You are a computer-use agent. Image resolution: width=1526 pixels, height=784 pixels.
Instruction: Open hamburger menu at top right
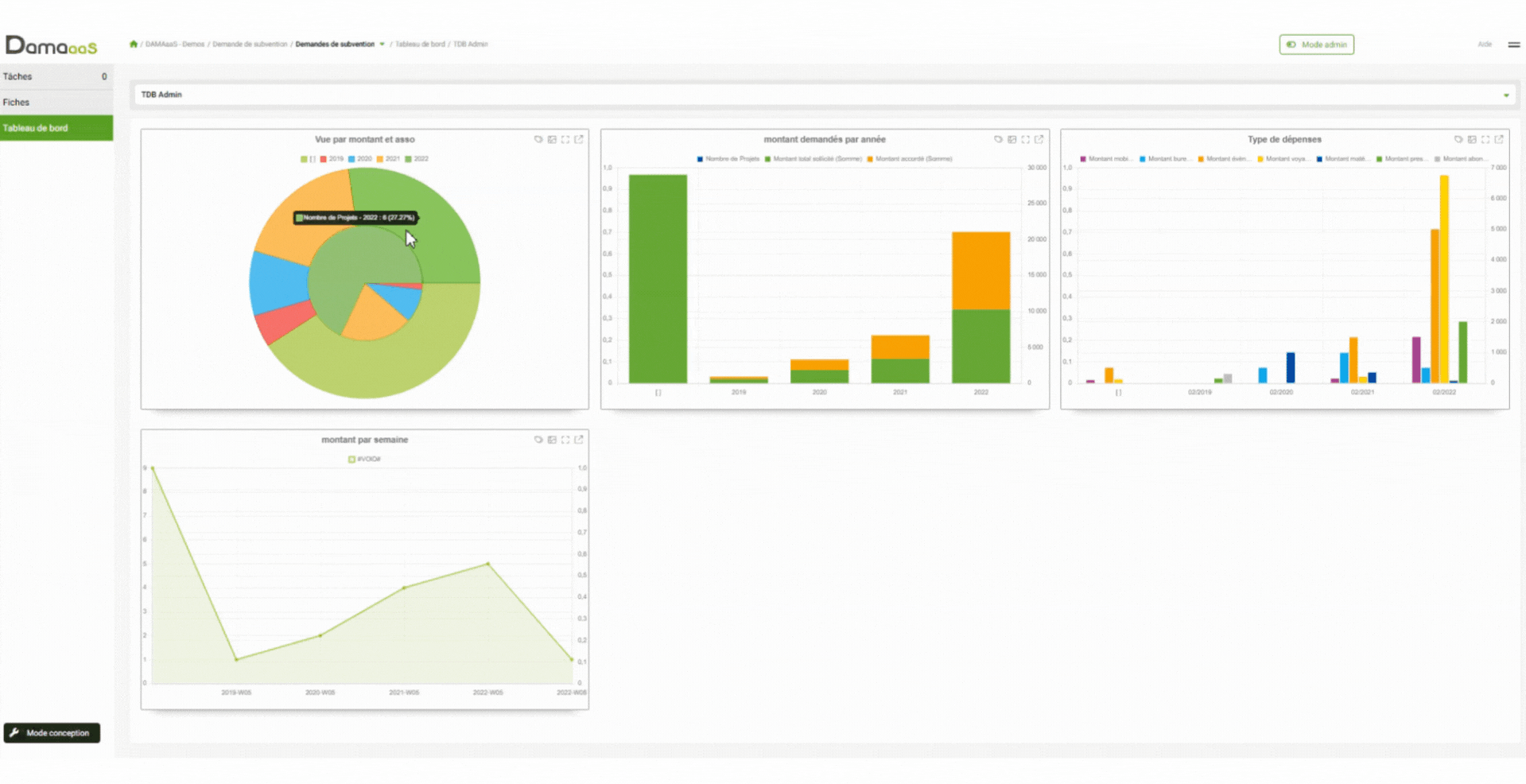click(1513, 45)
